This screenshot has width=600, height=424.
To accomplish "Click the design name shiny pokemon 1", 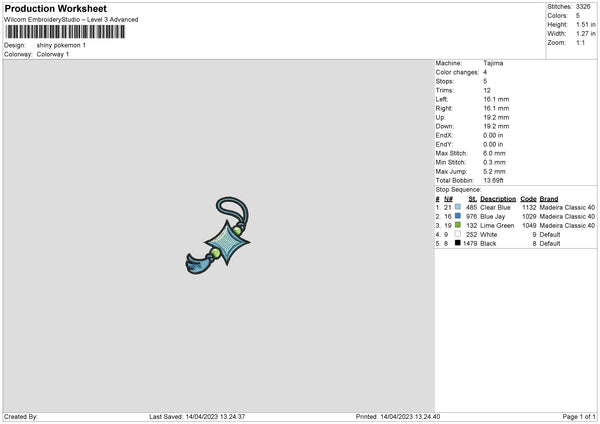I will [61, 45].
